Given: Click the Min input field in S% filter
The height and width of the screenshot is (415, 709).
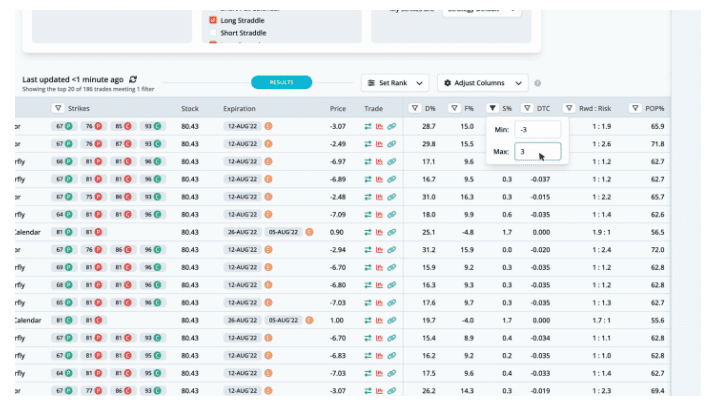Looking at the screenshot, I should (x=539, y=130).
